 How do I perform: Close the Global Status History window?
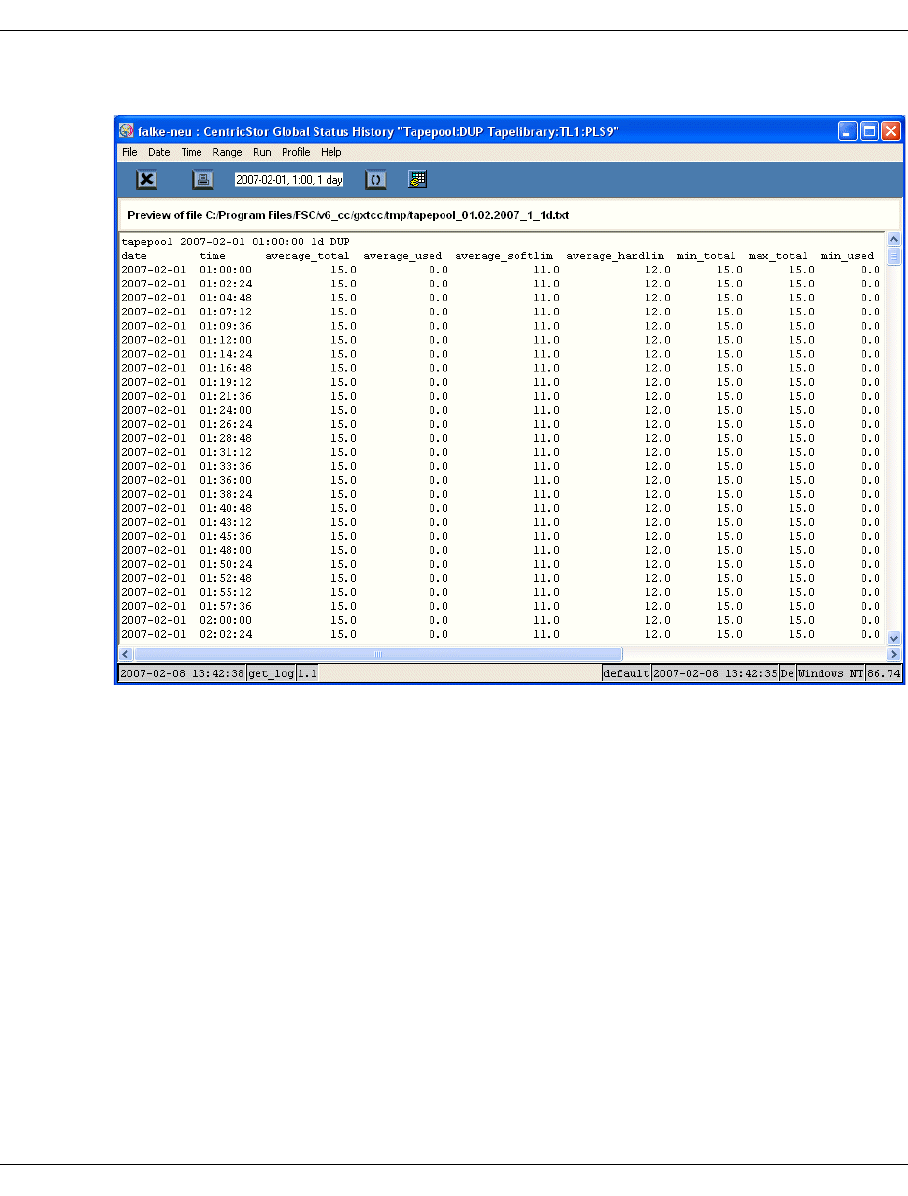coord(890,131)
